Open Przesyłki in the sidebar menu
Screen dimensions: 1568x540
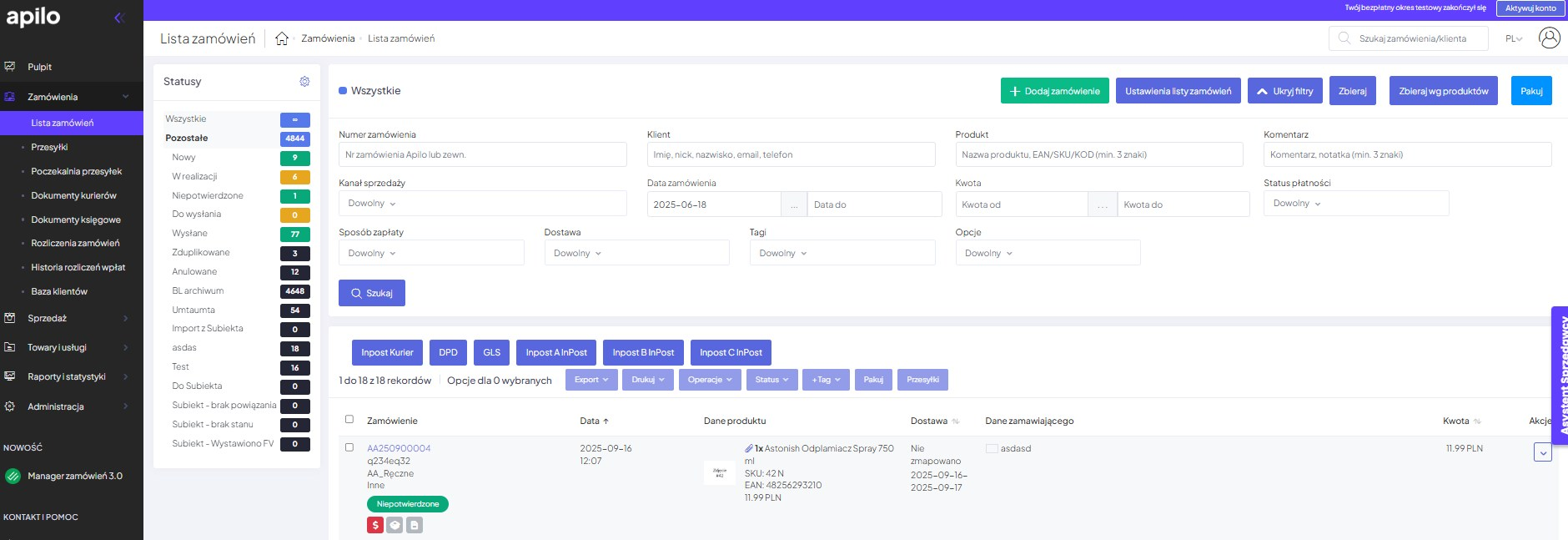[49, 147]
